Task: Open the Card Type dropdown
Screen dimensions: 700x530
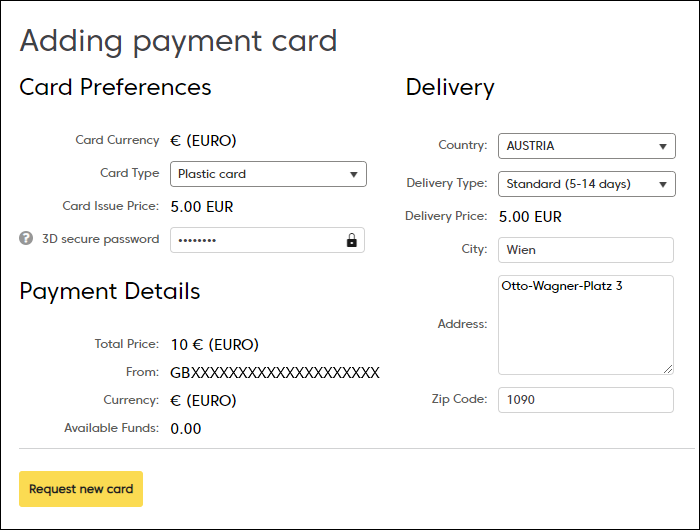Action: coord(268,174)
